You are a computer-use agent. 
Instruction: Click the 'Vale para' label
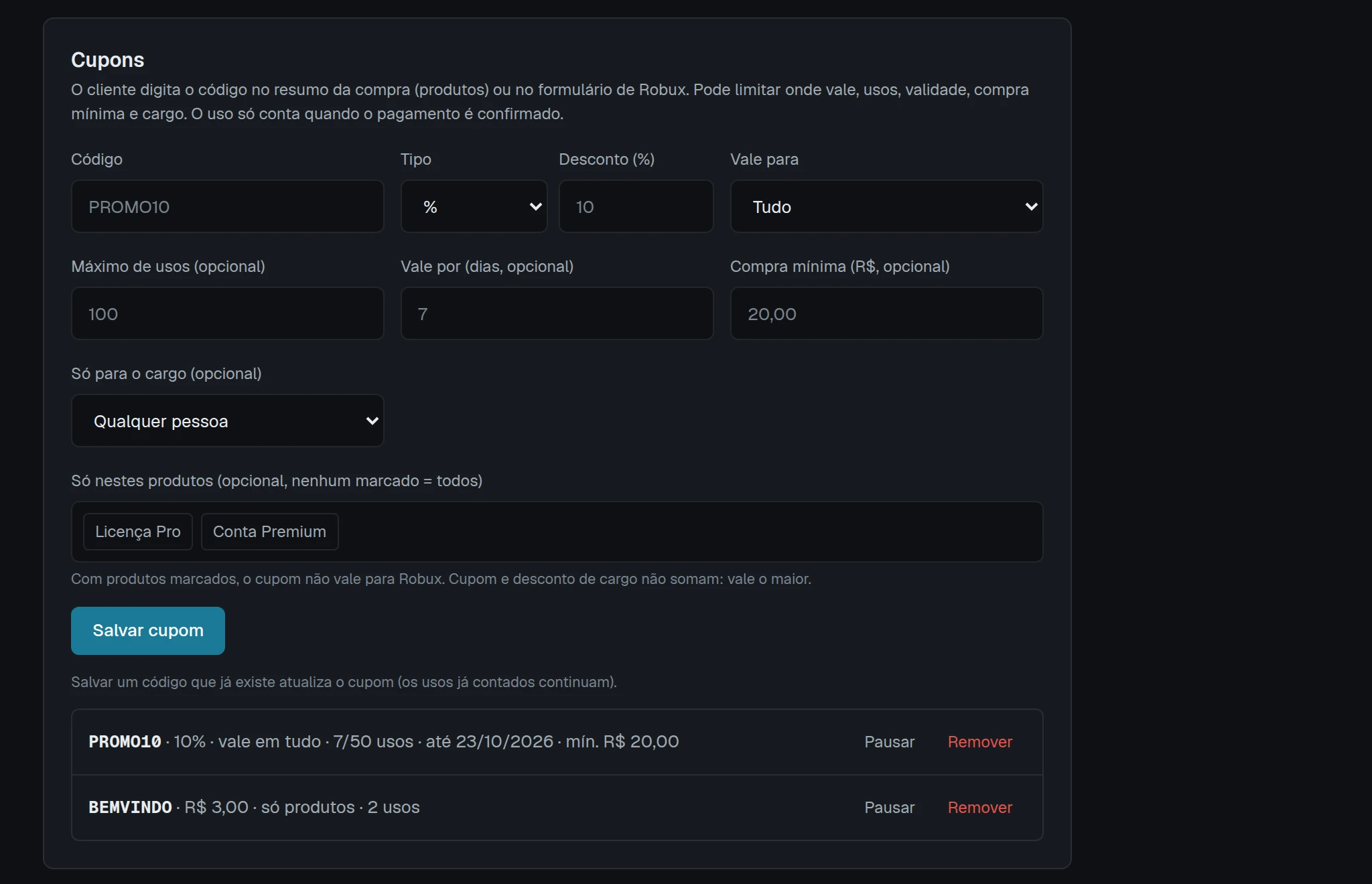click(764, 159)
